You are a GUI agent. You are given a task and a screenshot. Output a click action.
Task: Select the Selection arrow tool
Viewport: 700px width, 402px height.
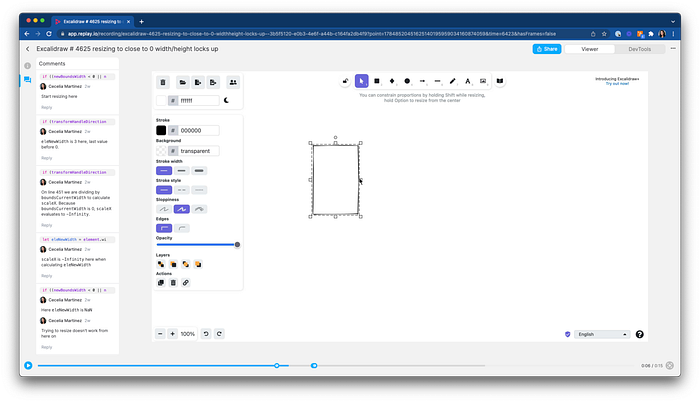click(362, 81)
